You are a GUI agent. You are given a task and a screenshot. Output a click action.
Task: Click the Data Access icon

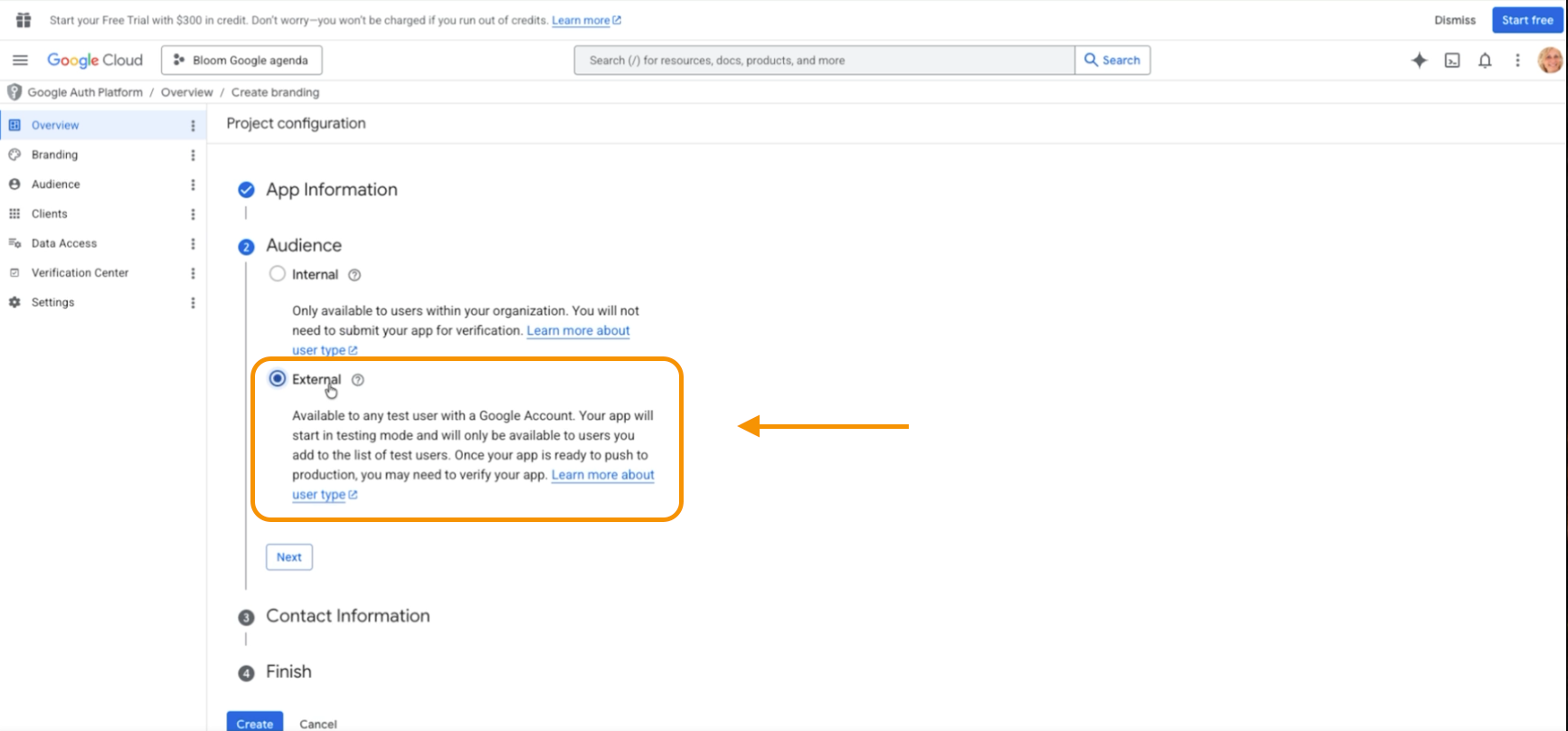(14, 243)
